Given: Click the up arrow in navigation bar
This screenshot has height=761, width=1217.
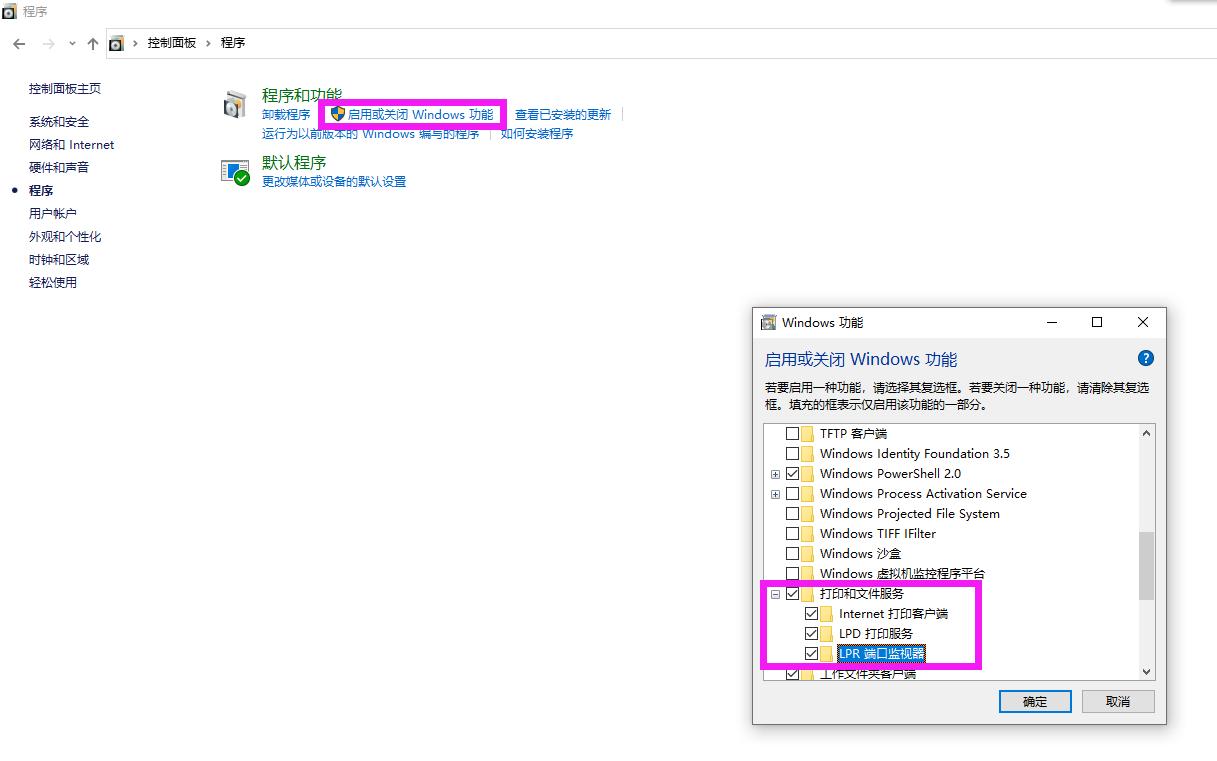Looking at the screenshot, I should (93, 43).
